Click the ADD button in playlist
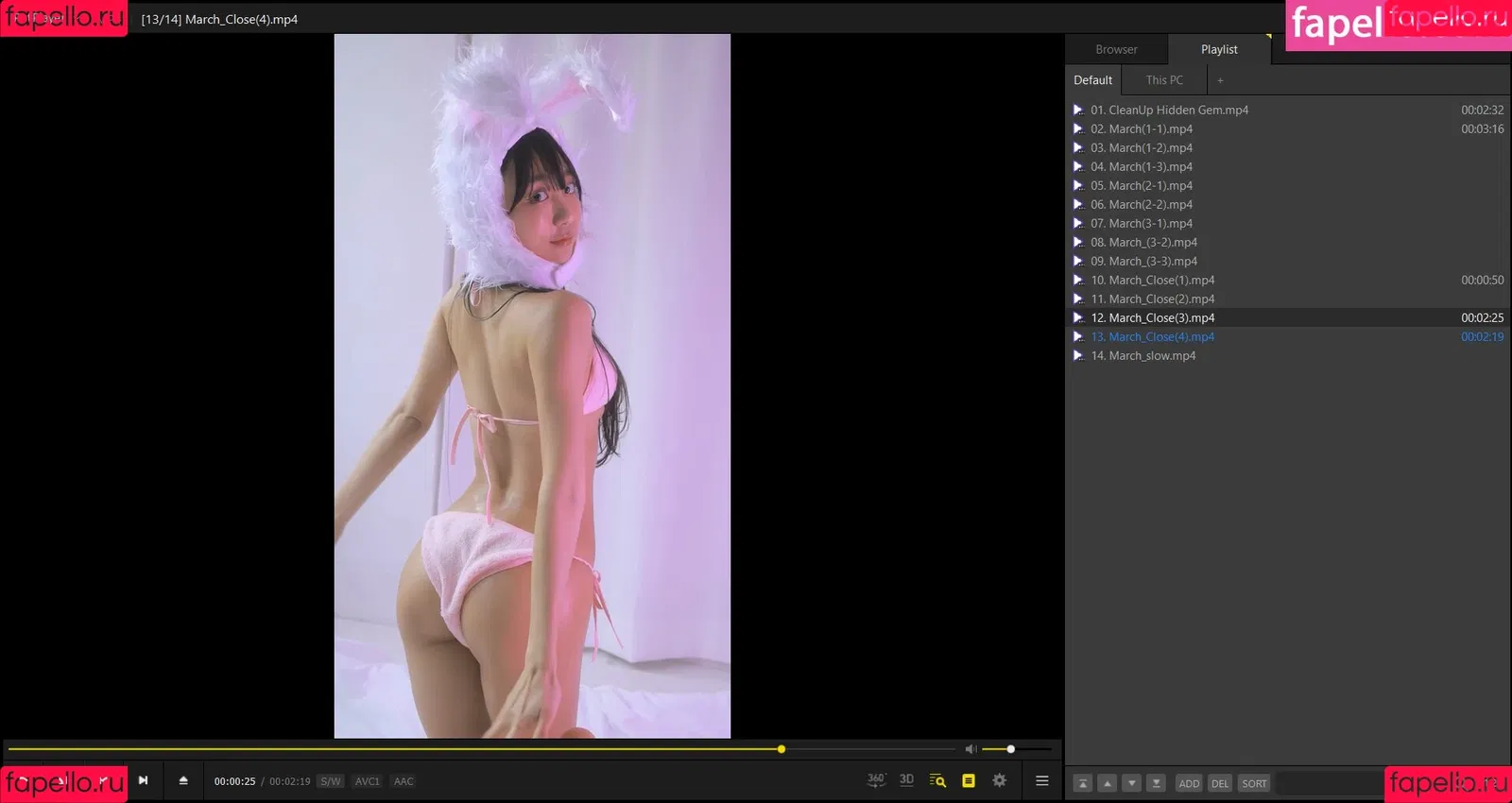The image size is (1512, 803). click(x=1189, y=783)
